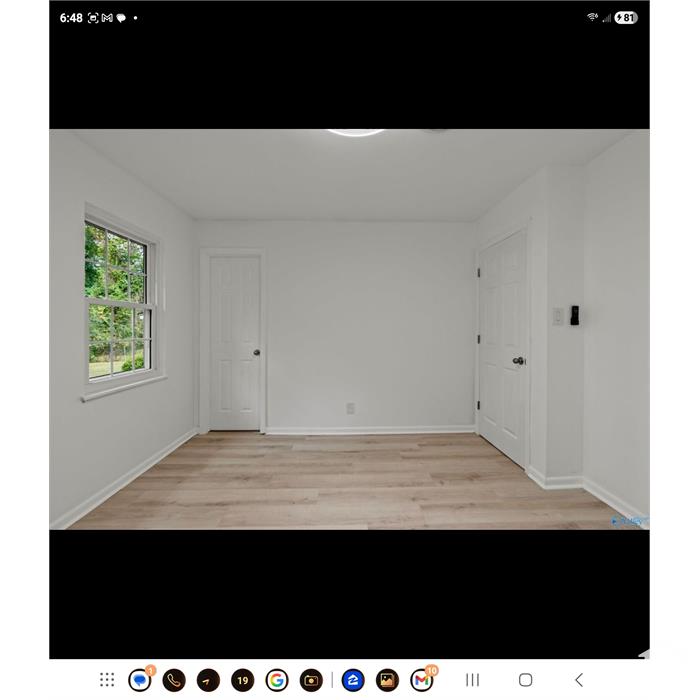Tap the battery indicator showing 81

(x=625, y=17)
